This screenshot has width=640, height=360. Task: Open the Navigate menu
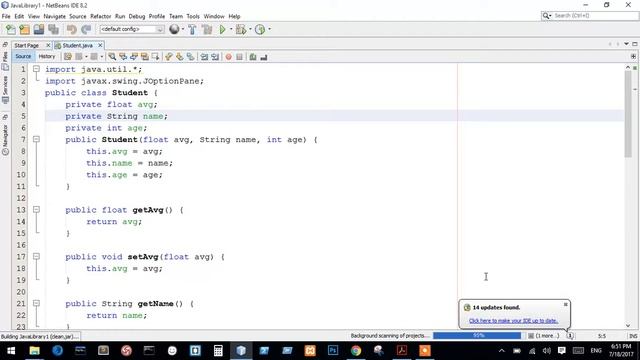55,16
